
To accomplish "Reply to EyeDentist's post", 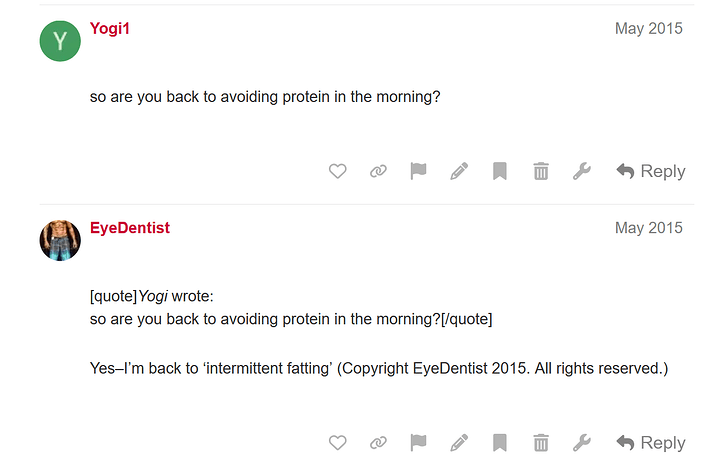I will tap(650, 443).
